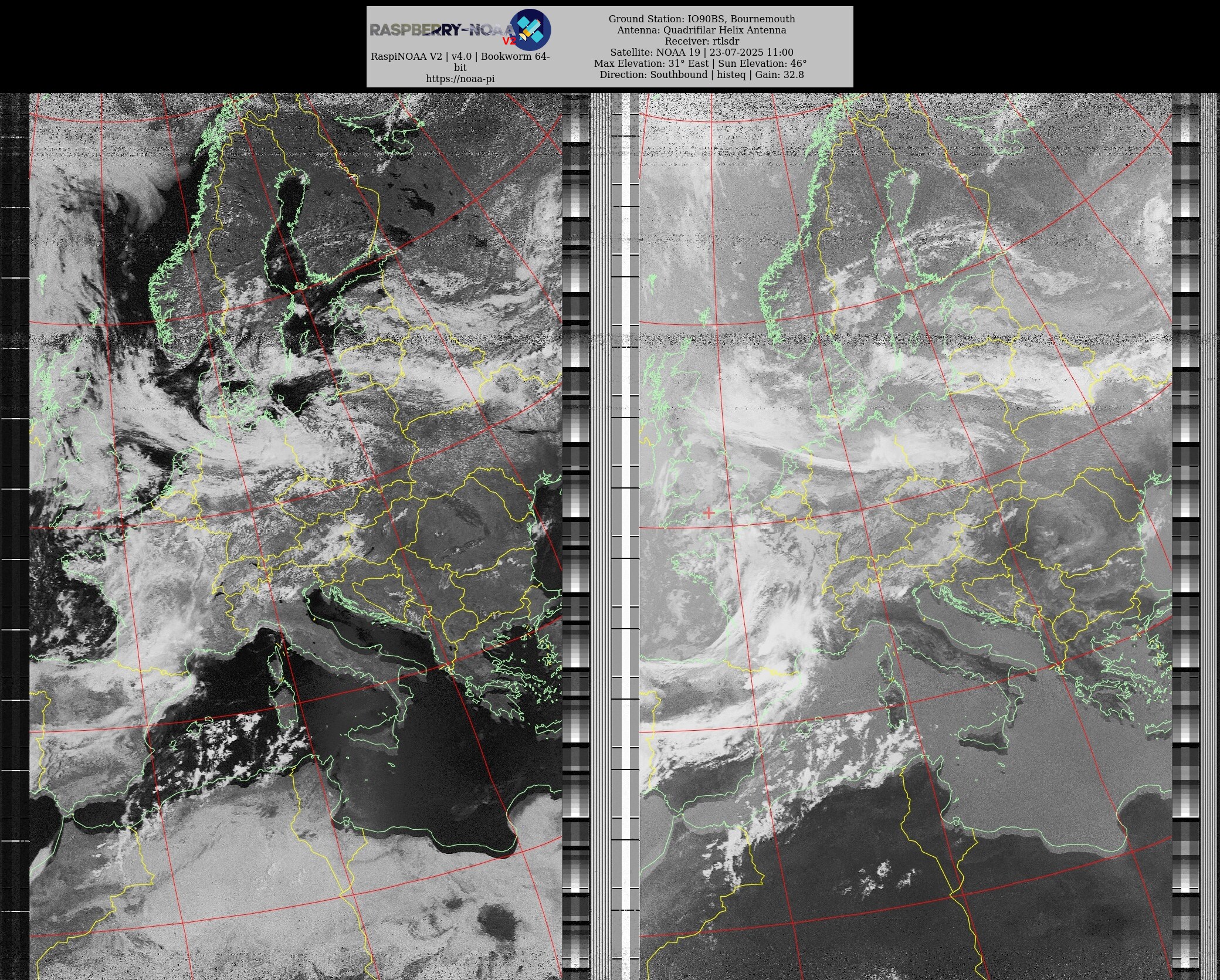The width and height of the screenshot is (1220, 980).
Task: Click red ground-station cross in right infrared image
Action: click(709, 513)
